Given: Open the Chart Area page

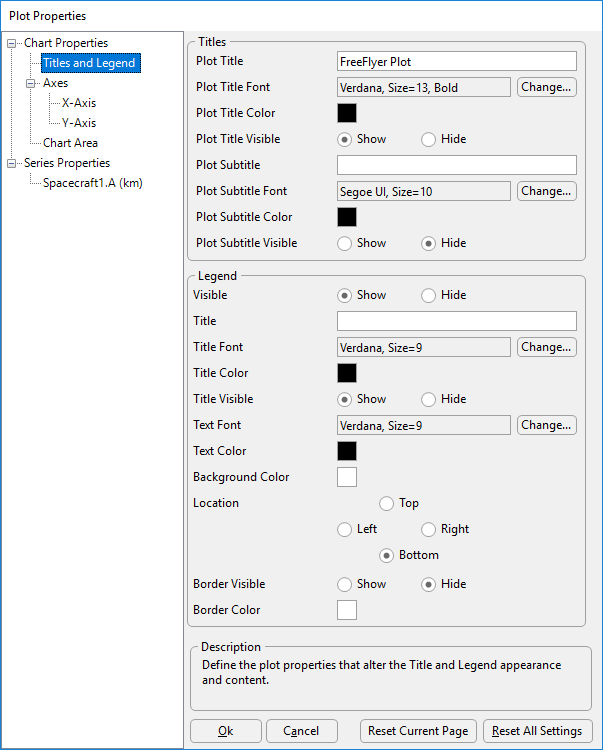Looking at the screenshot, I should point(70,143).
